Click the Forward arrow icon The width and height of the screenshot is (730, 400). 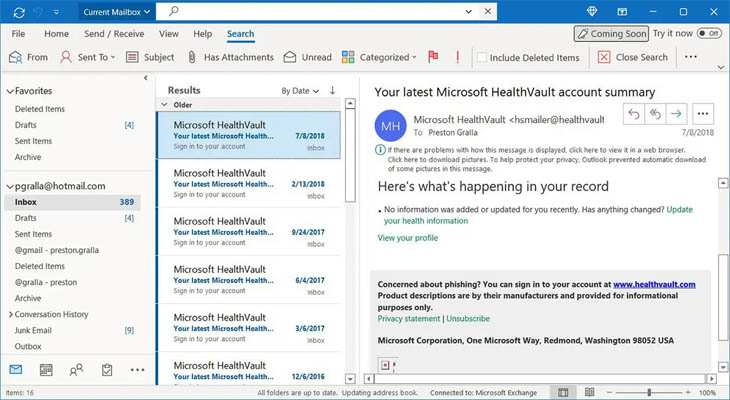[676, 113]
